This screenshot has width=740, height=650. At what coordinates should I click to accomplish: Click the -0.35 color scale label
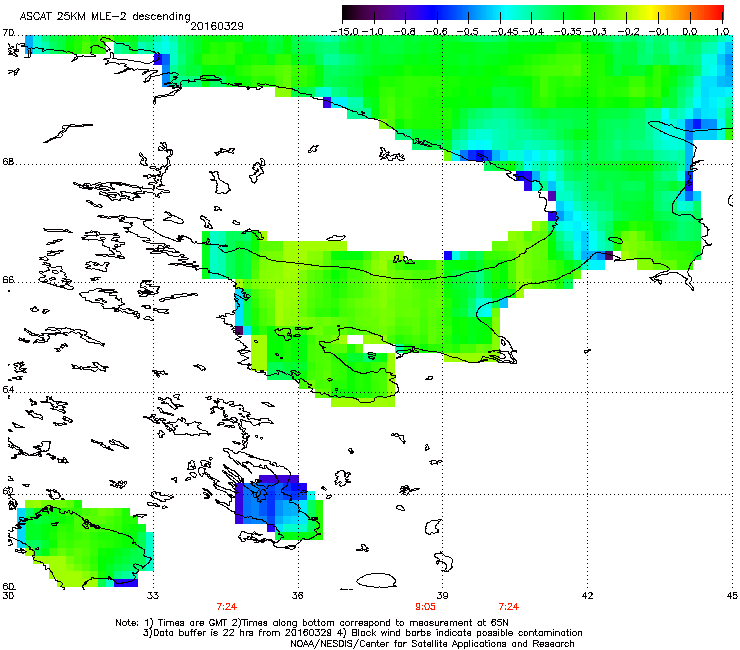tap(568, 32)
